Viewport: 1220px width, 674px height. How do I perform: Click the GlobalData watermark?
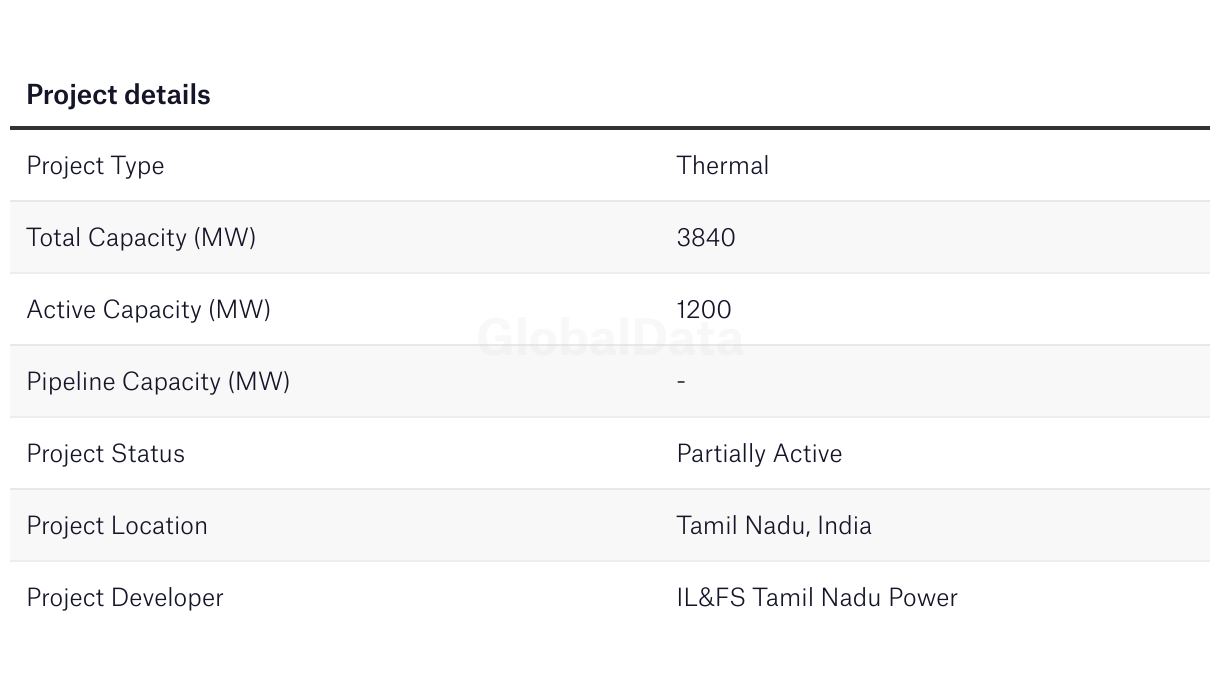610,337
